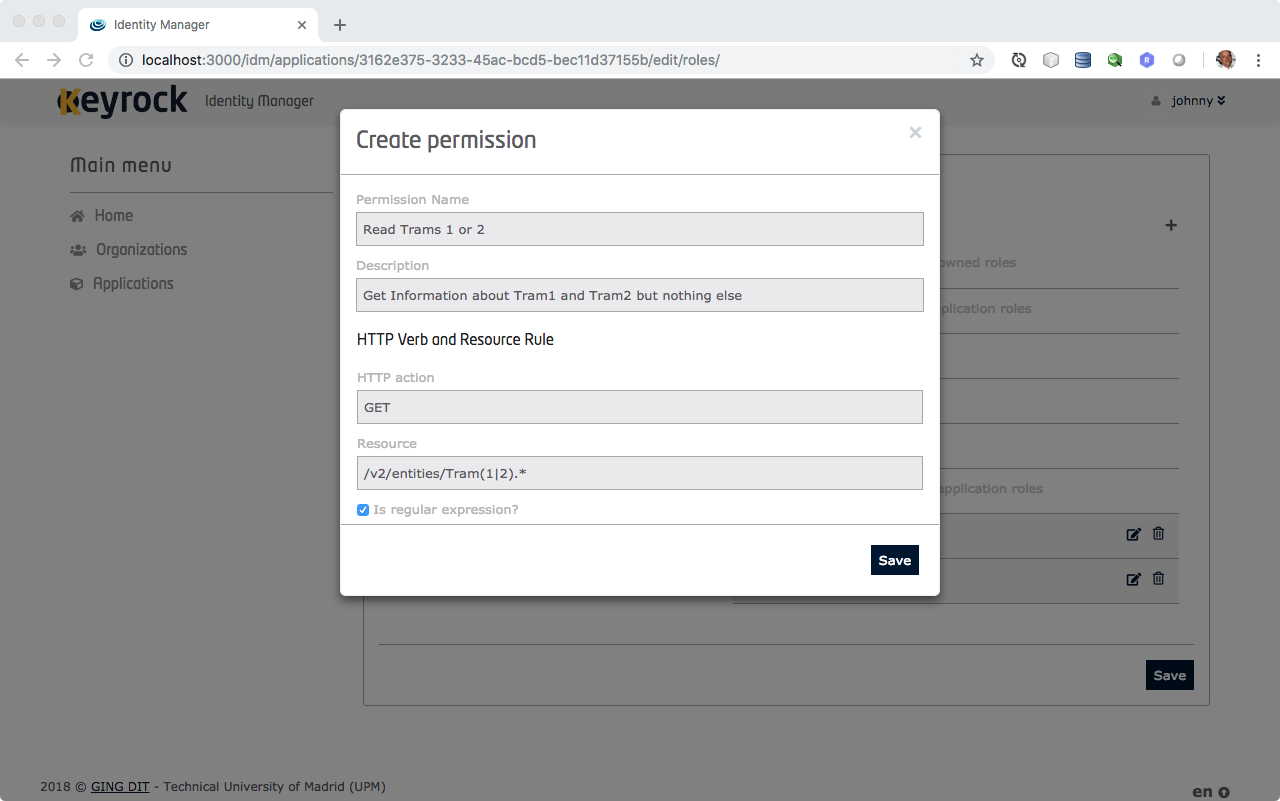The width and height of the screenshot is (1280, 801).
Task: Click the upper edit pencil icon
Action: click(x=1133, y=534)
